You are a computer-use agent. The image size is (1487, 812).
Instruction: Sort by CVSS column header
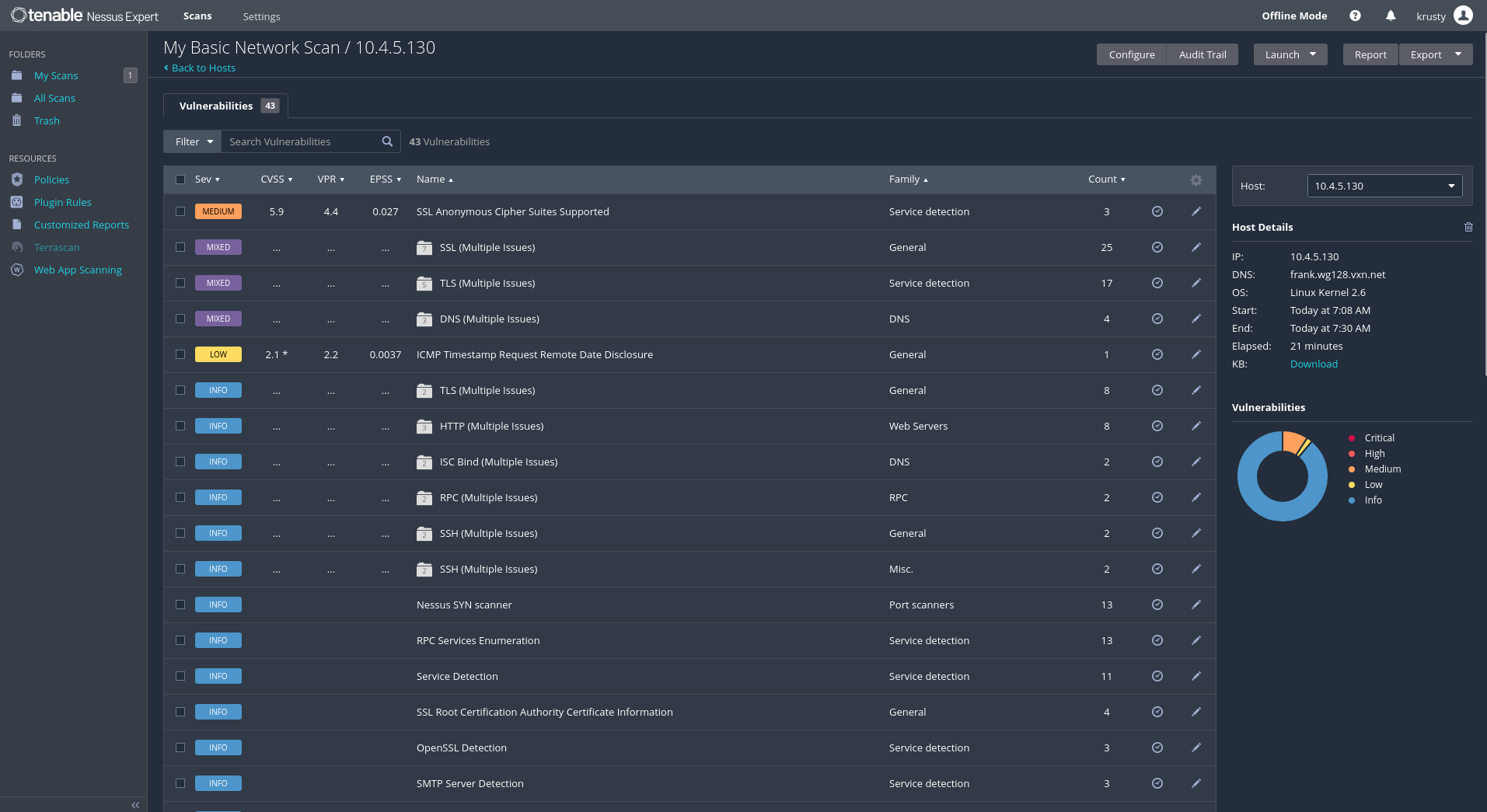(x=277, y=179)
